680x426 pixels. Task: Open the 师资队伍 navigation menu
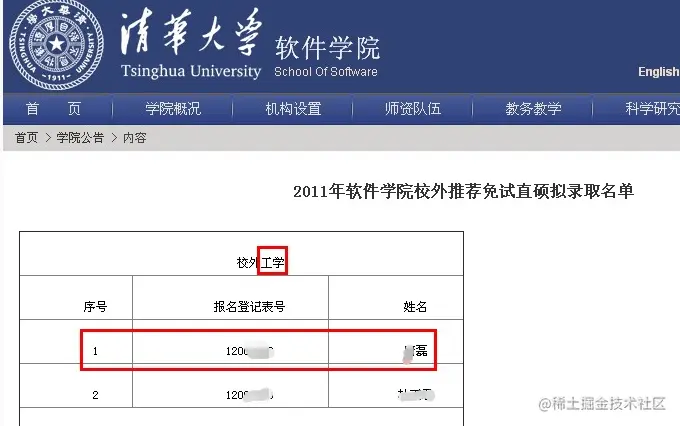(413, 108)
